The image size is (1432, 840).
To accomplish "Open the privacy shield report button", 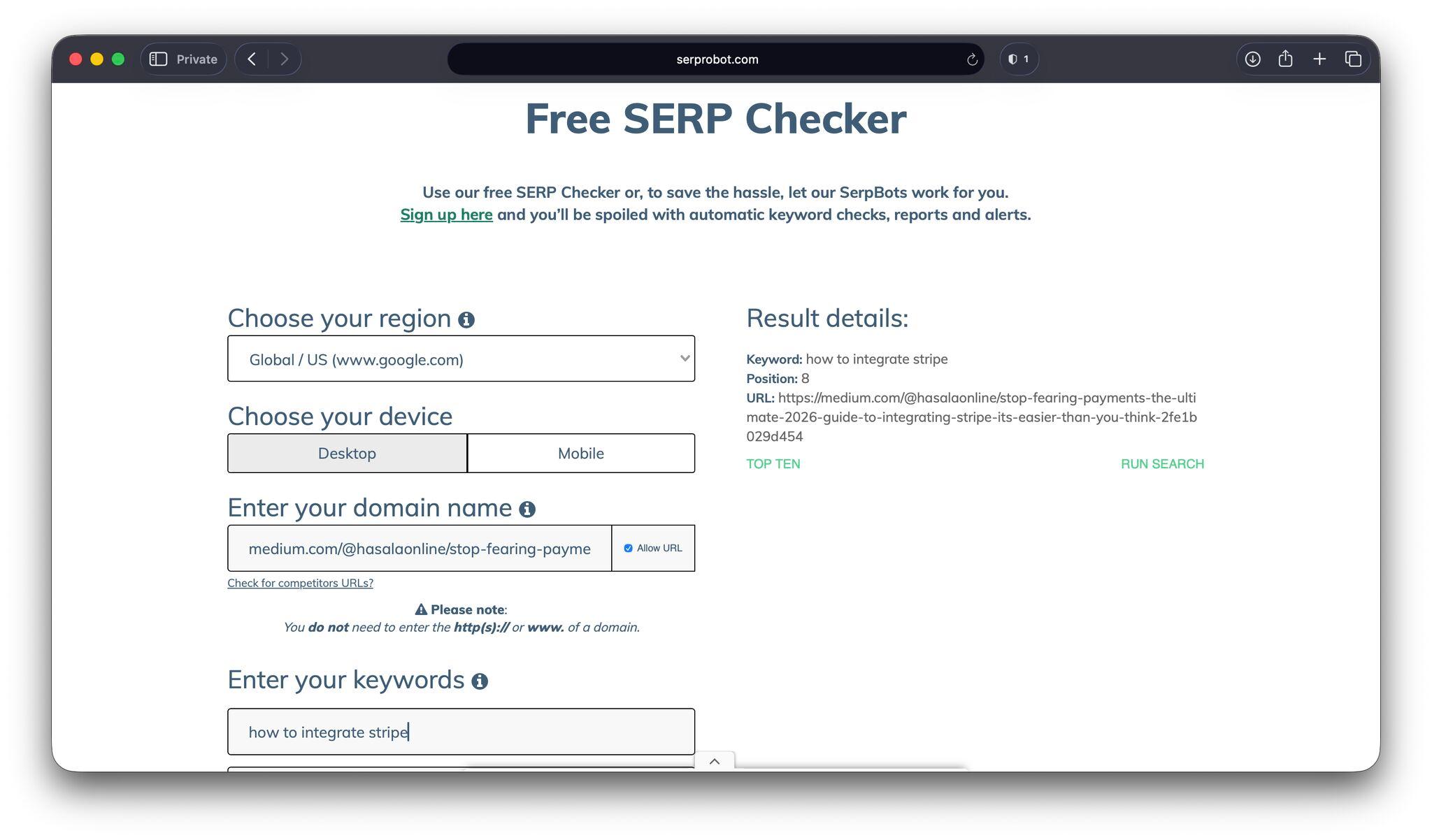I will click(1018, 59).
